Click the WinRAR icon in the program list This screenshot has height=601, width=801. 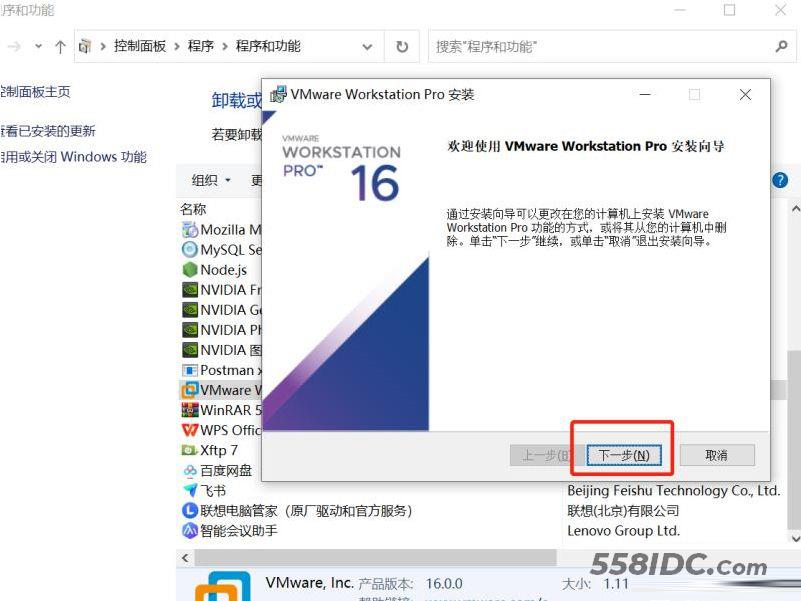coord(190,410)
